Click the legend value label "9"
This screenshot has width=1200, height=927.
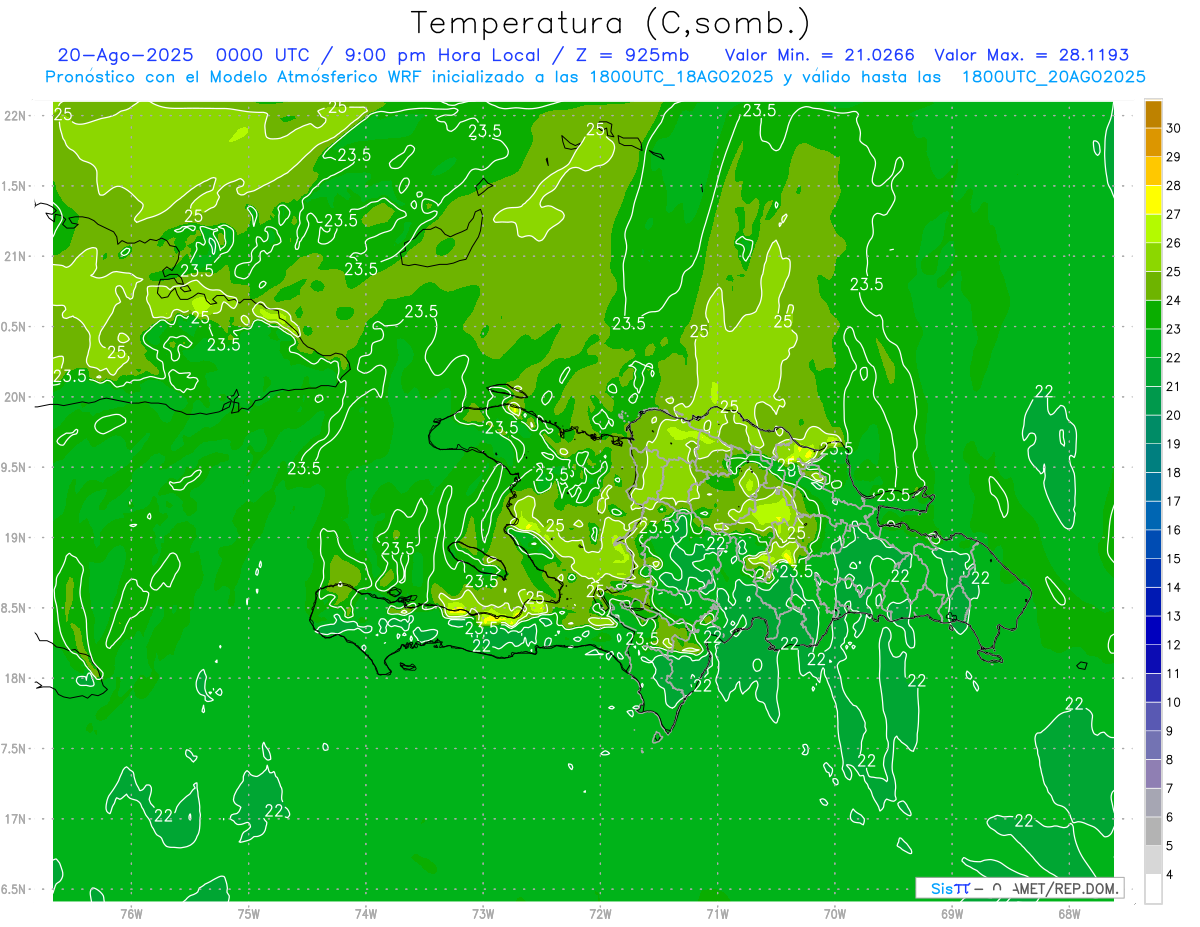1170,731
